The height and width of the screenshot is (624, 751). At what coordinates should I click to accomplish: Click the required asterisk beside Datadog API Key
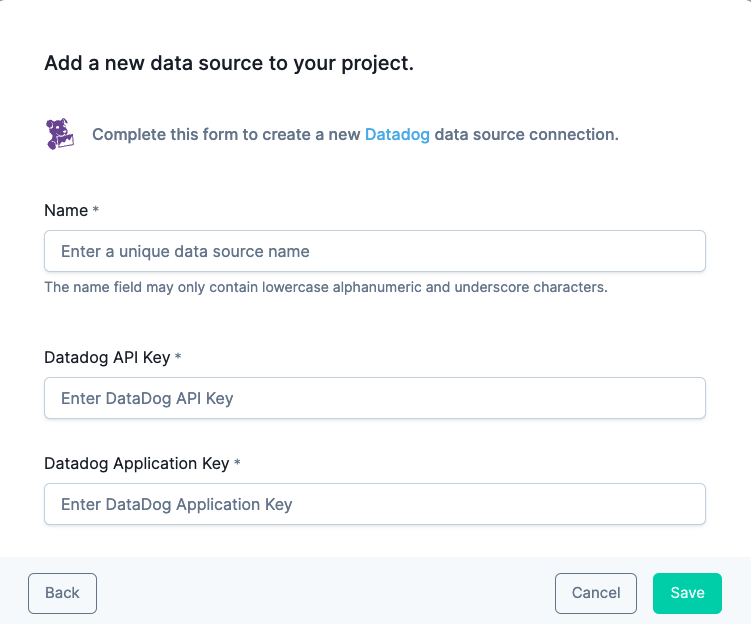click(178, 356)
